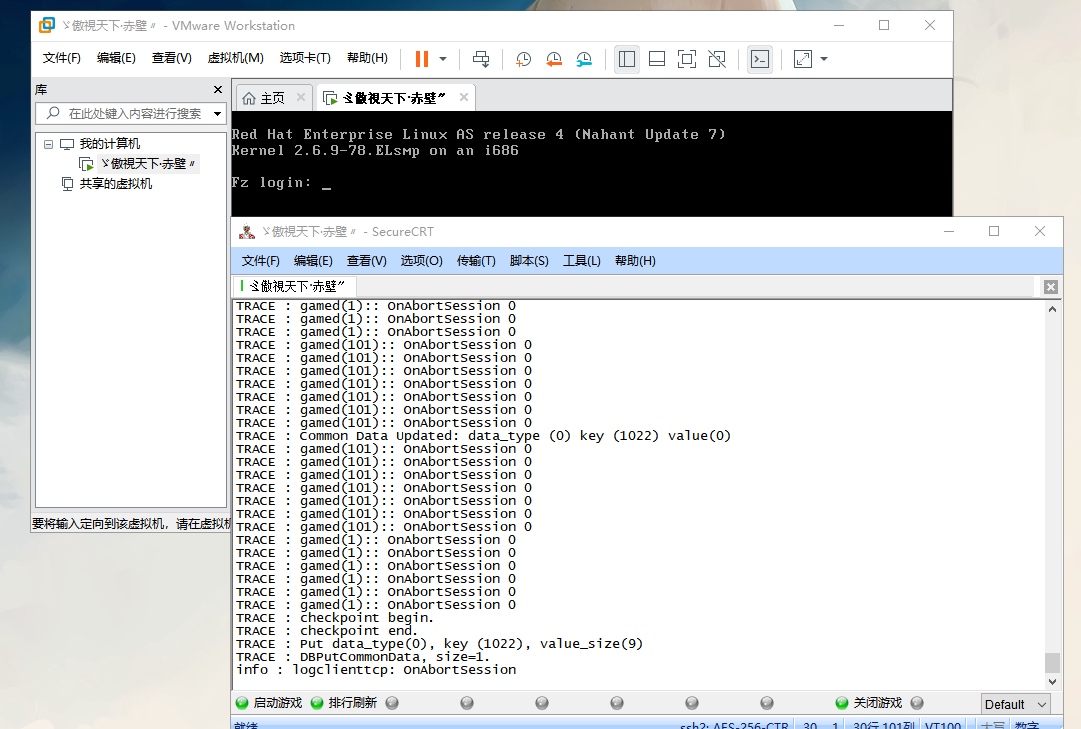Open VMware 帮助(H) menu
The width and height of the screenshot is (1081, 729).
point(367,58)
